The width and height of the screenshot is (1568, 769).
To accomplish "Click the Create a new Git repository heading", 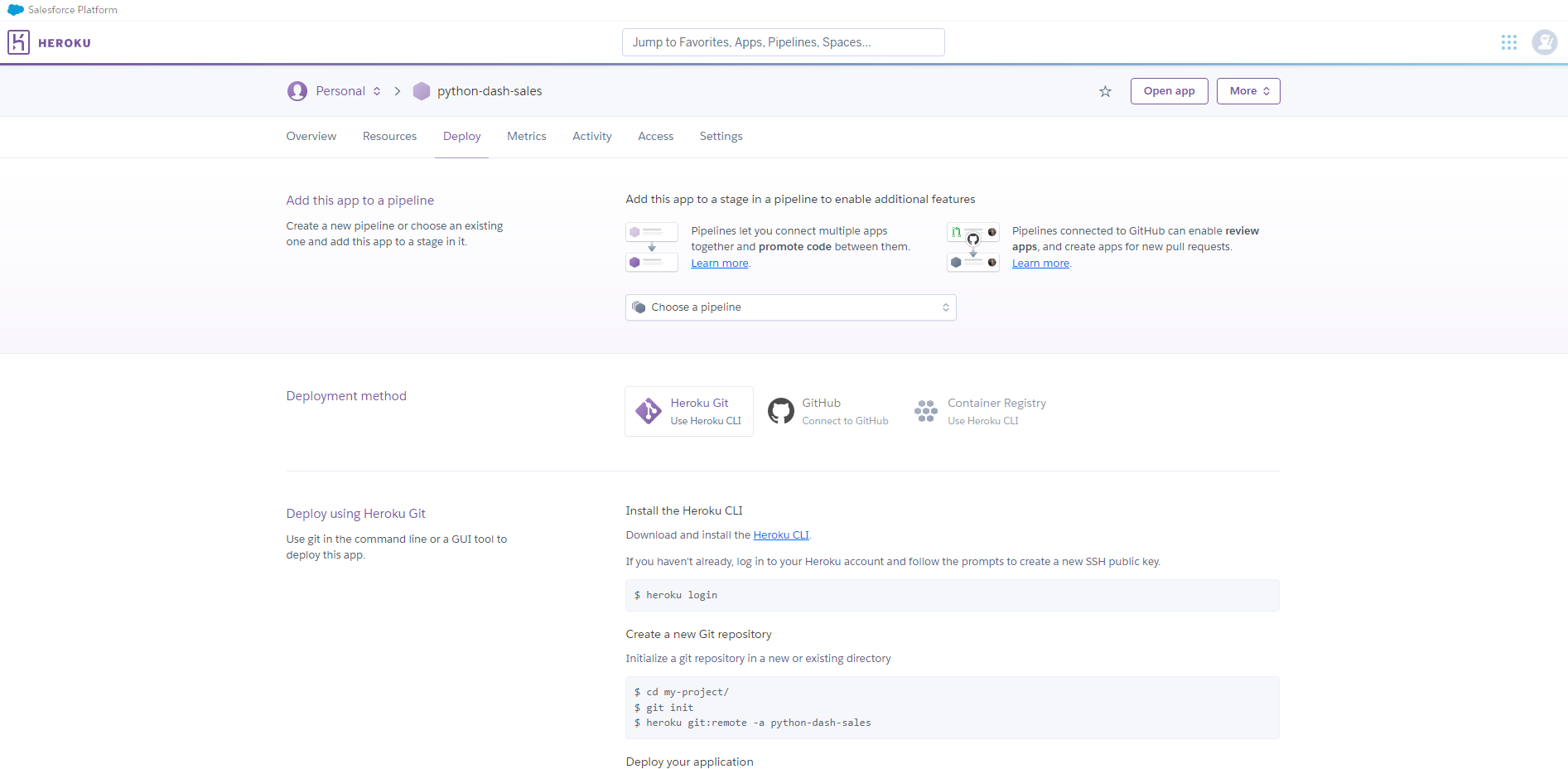I will click(x=699, y=635).
